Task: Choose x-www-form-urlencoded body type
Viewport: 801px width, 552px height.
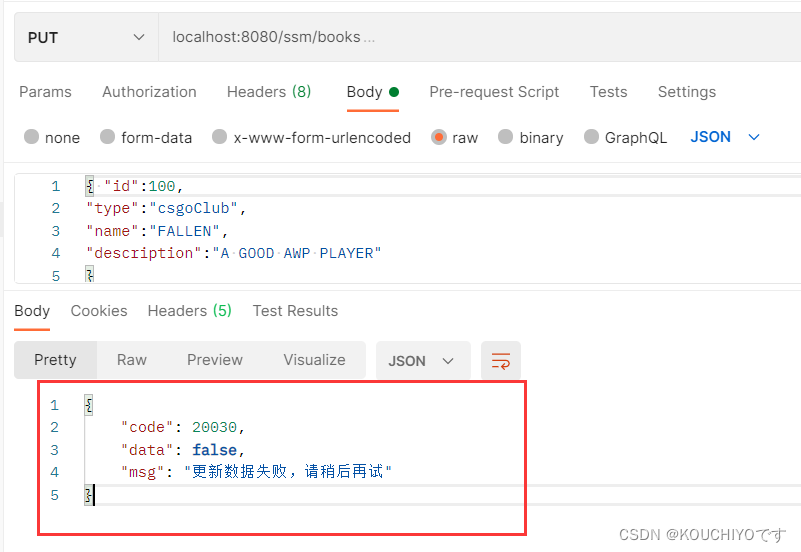Action: coord(220,137)
